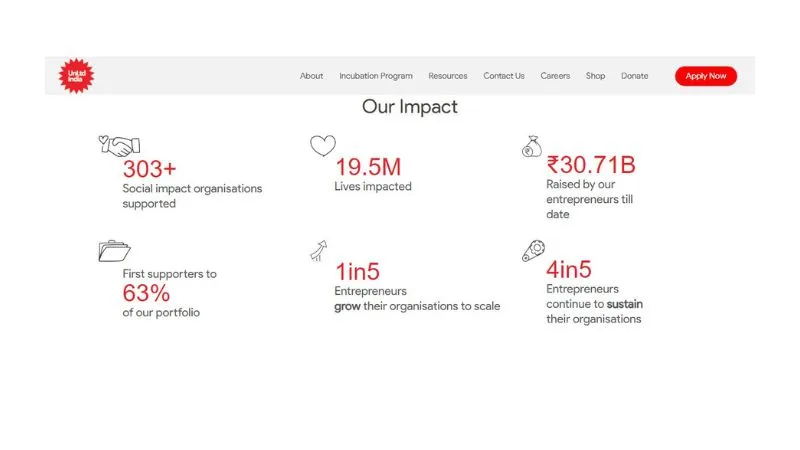
Task: Open the Incubation Program menu item
Action: tap(376, 76)
